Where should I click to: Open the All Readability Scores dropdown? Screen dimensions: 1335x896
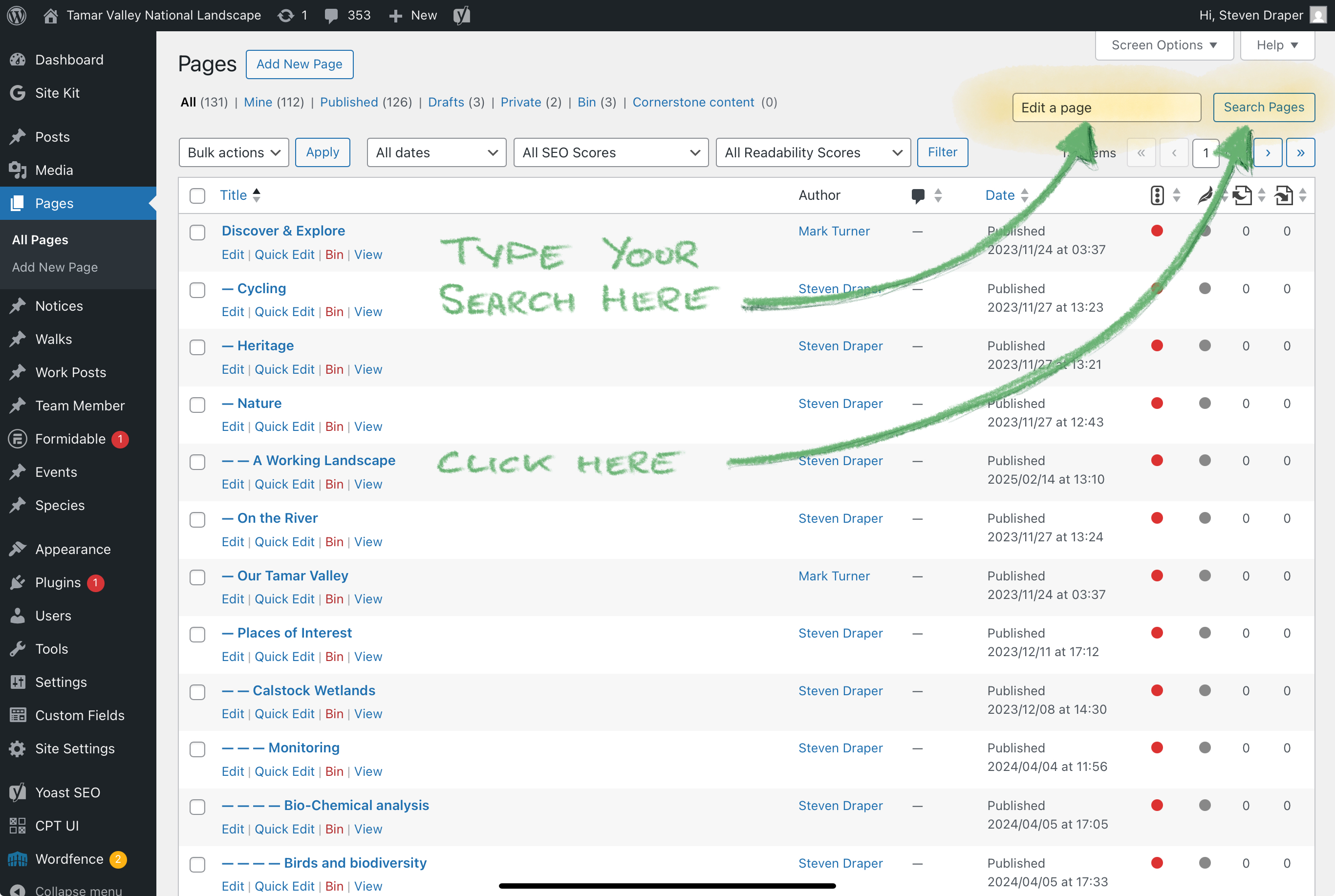pyautogui.click(x=813, y=152)
